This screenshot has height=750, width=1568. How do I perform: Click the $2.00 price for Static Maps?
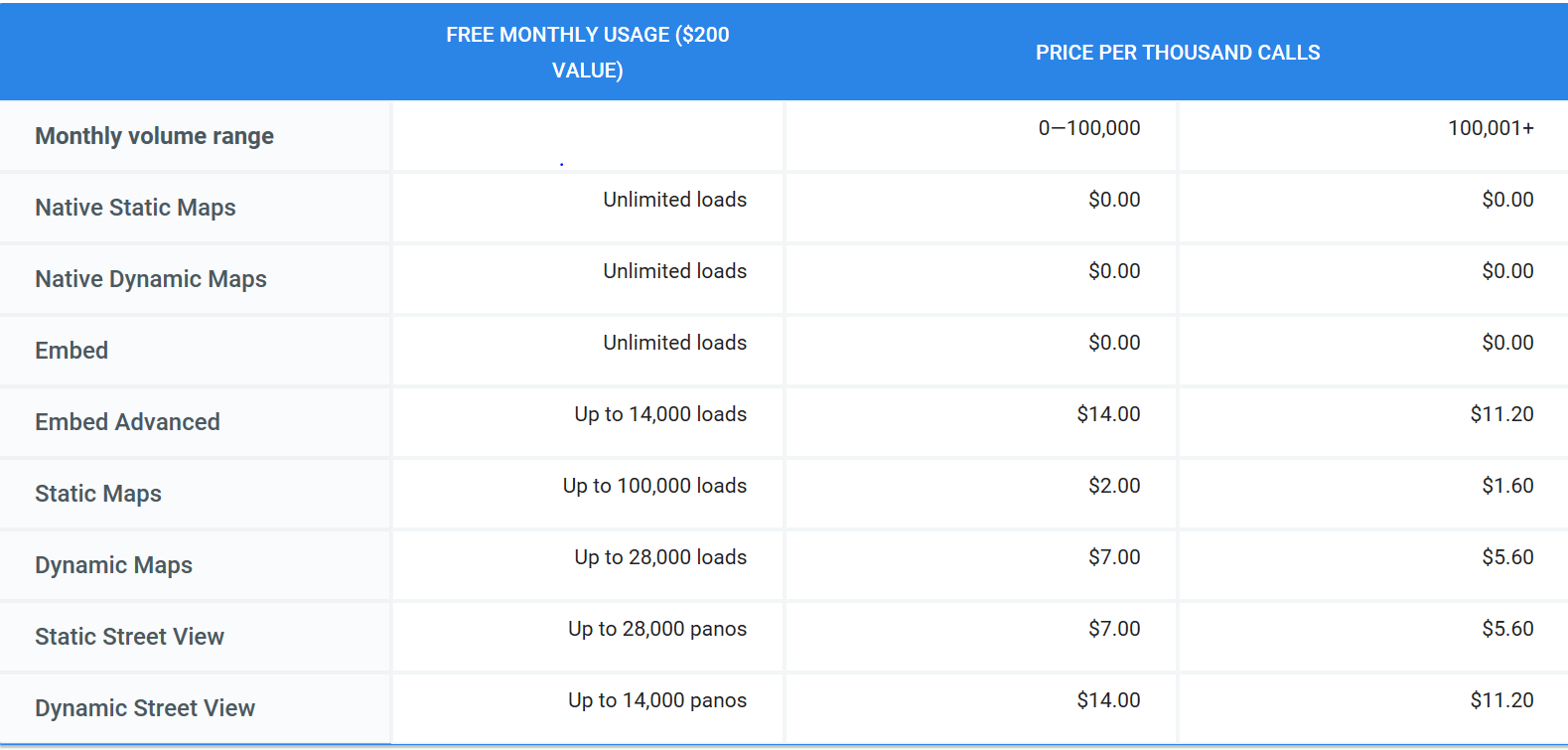[x=1114, y=486]
